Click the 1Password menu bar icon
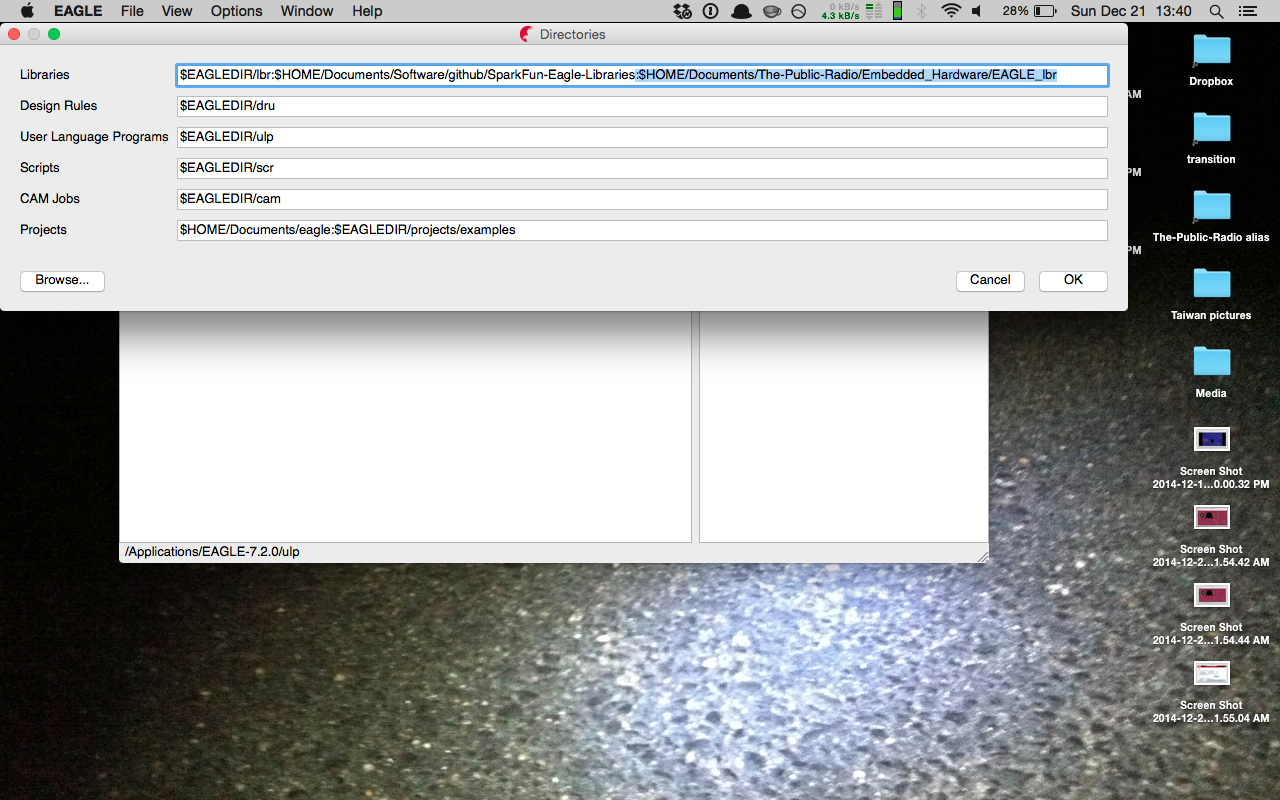1280x800 pixels. (x=711, y=11)
